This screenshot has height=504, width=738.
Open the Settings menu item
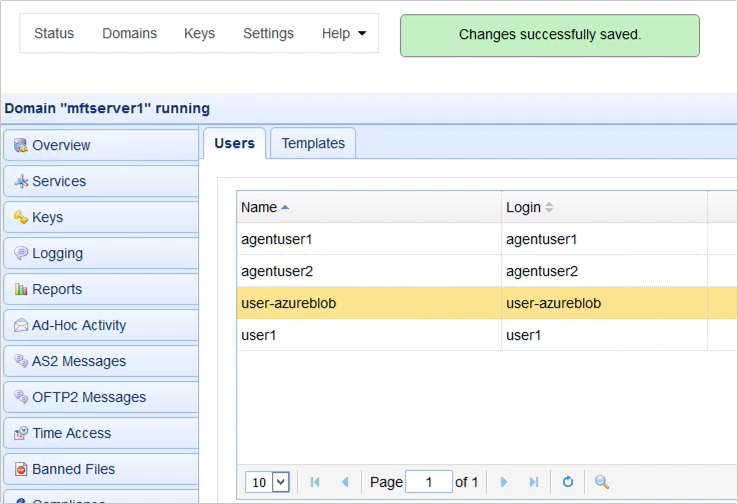point(268,33)
